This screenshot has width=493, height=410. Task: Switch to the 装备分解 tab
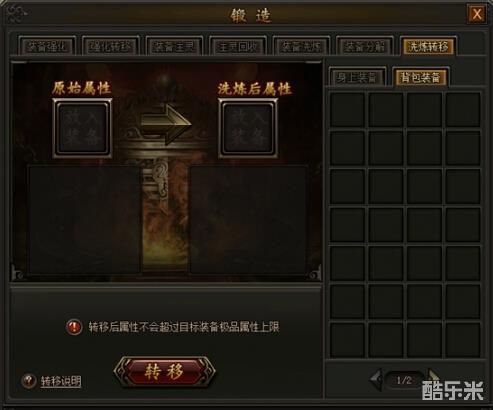tap(365, 46)
